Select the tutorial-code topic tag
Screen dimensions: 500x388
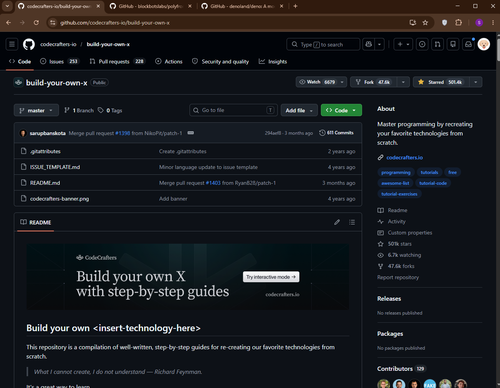point(433,183)
